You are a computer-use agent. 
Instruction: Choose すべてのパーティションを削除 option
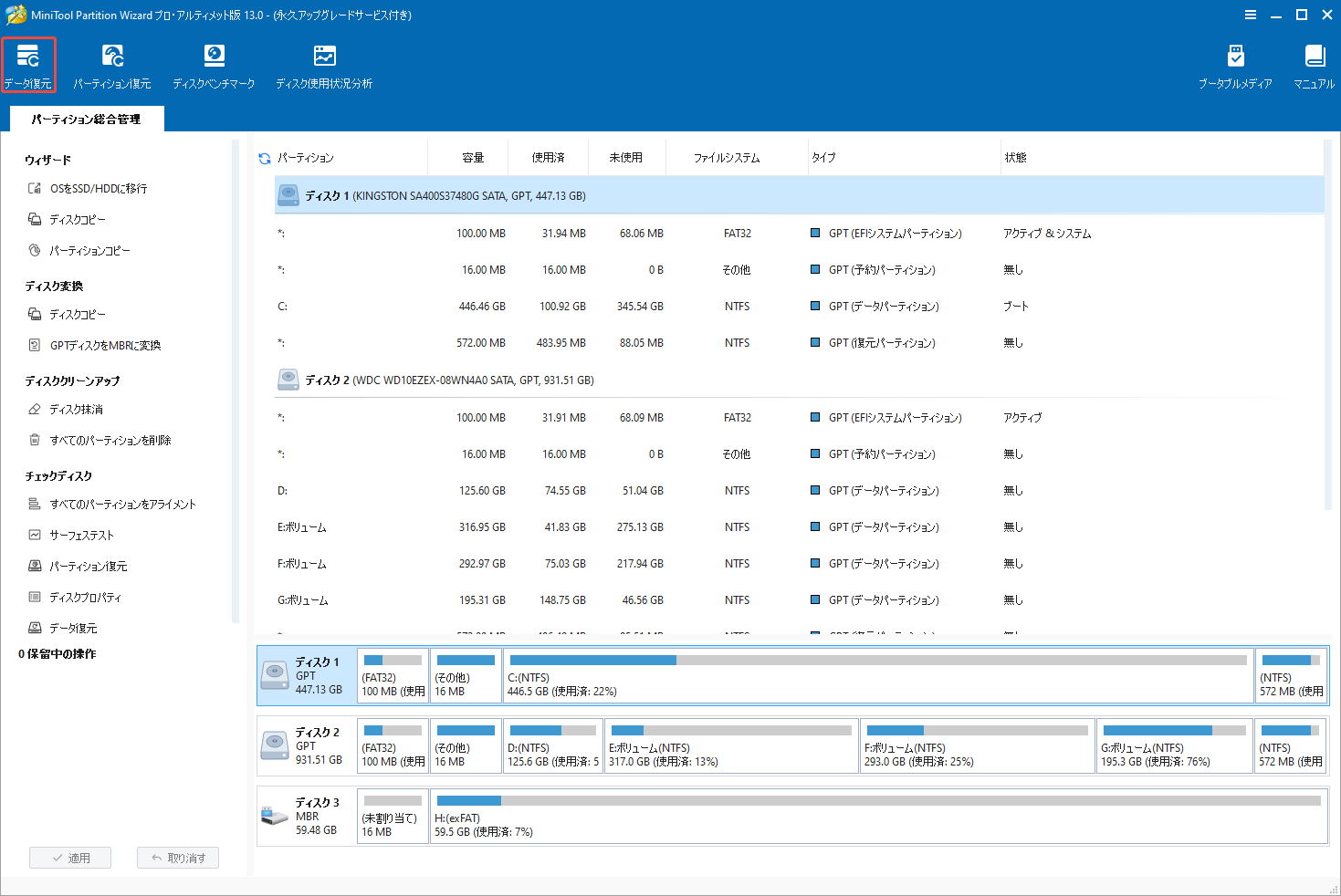pyautogui.click(x=112, y=440)
